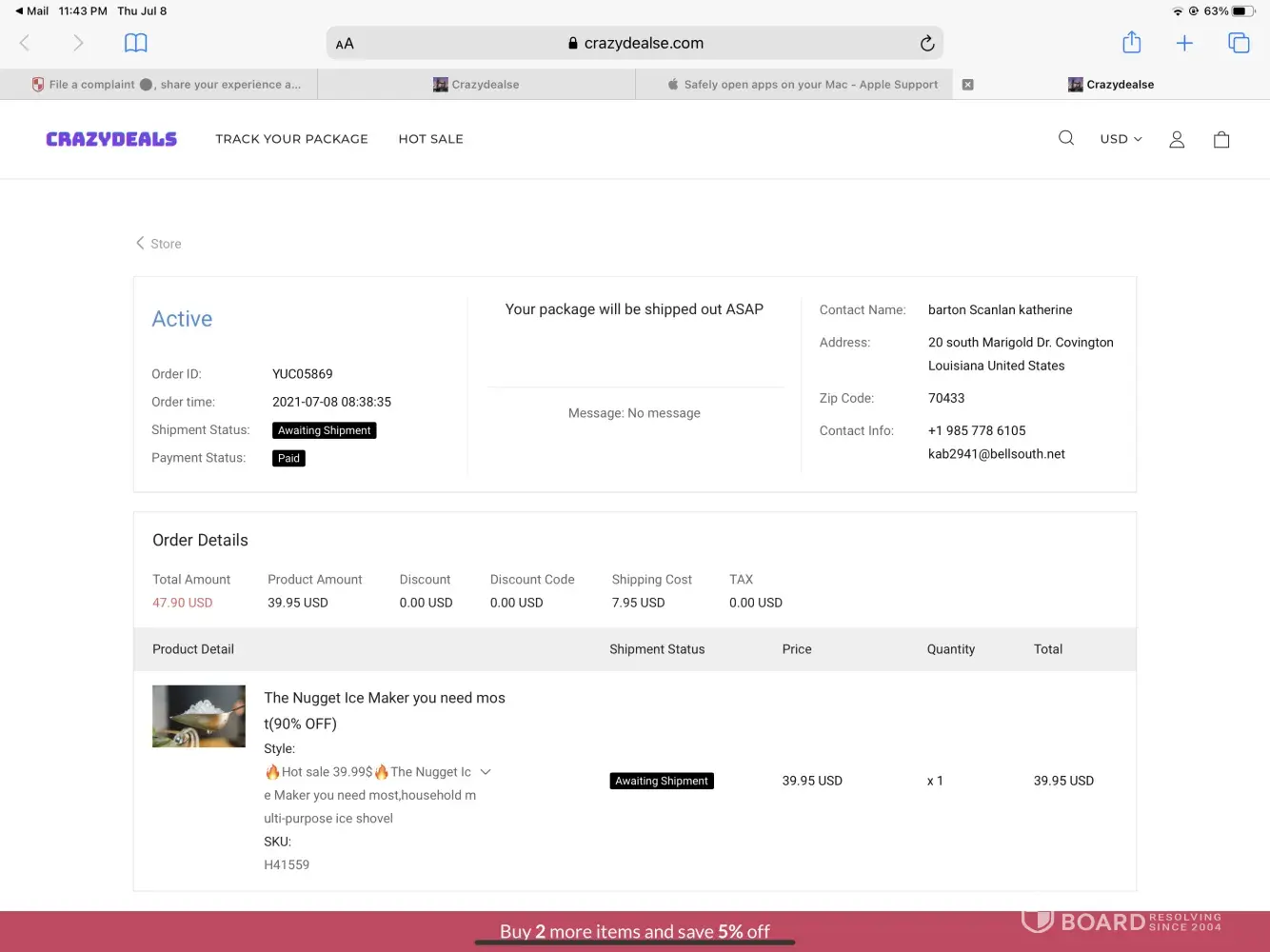Close the Apple Support tab

point(967,85)
